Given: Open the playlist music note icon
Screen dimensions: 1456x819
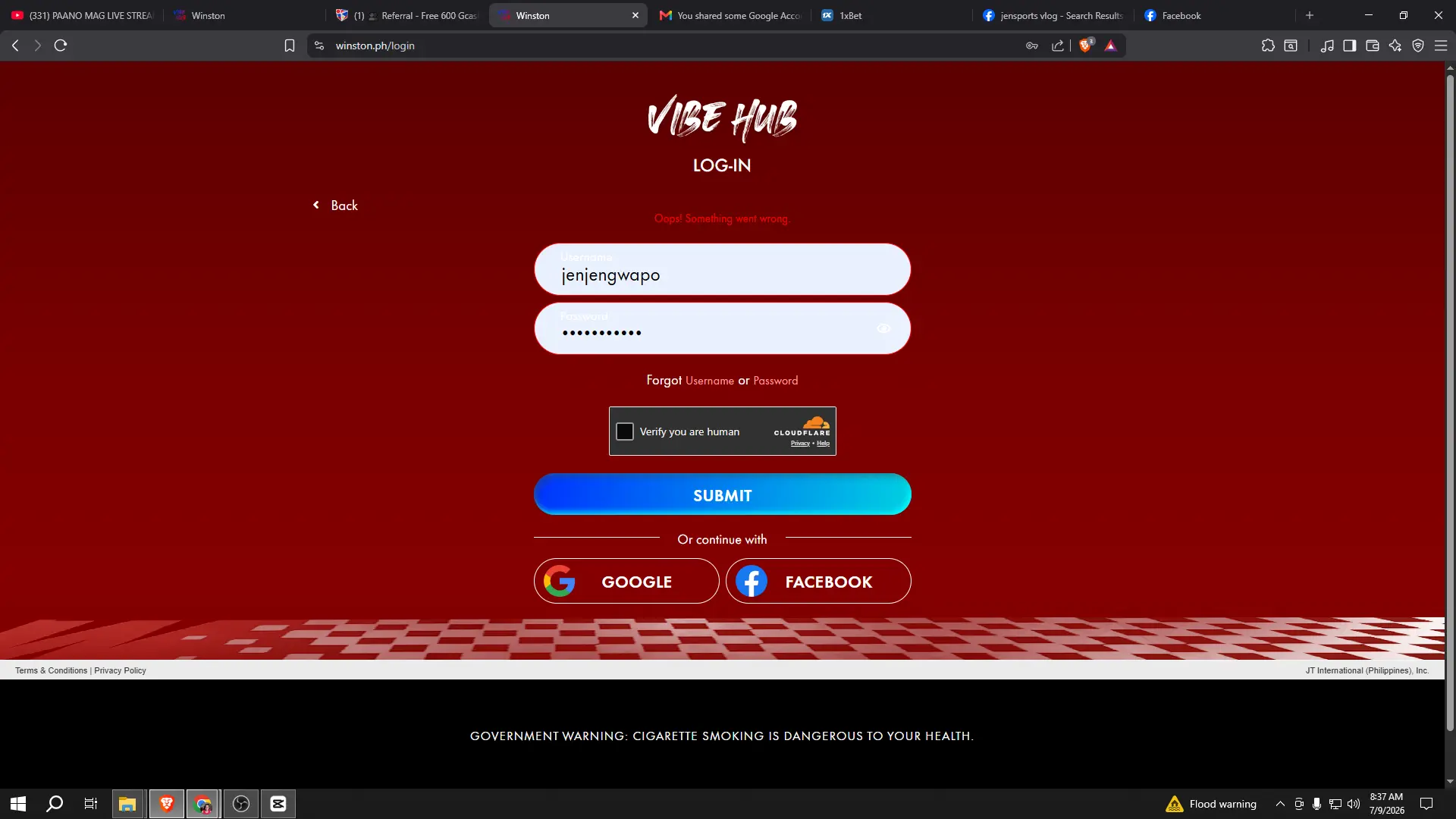Looking at the screenshot, I should point(1327,45).
